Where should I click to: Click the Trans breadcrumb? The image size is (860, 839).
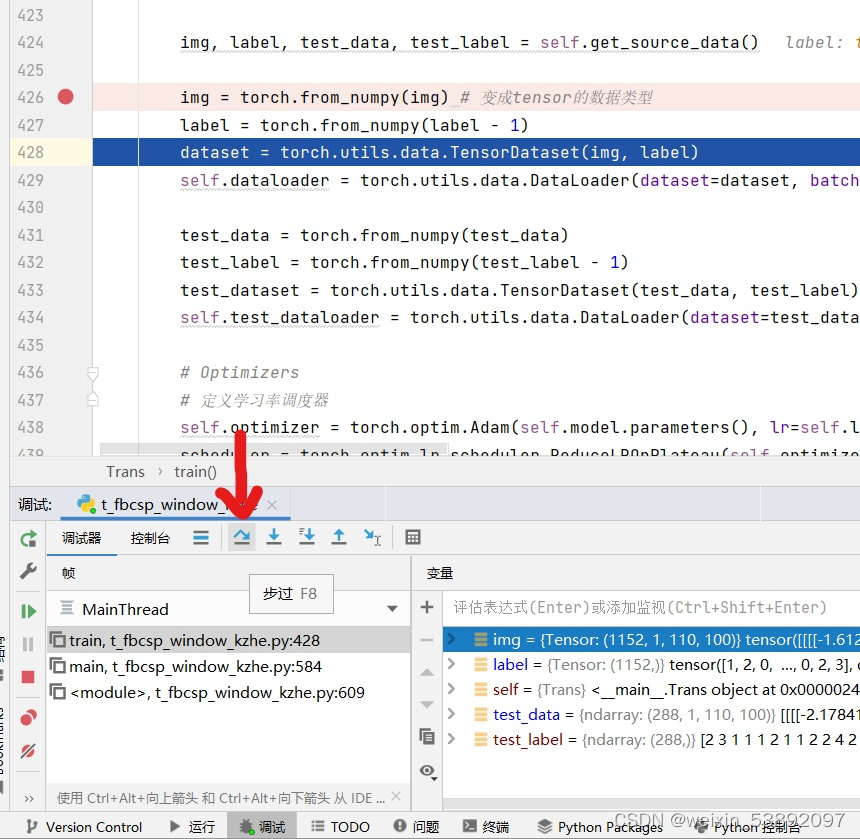126,472
